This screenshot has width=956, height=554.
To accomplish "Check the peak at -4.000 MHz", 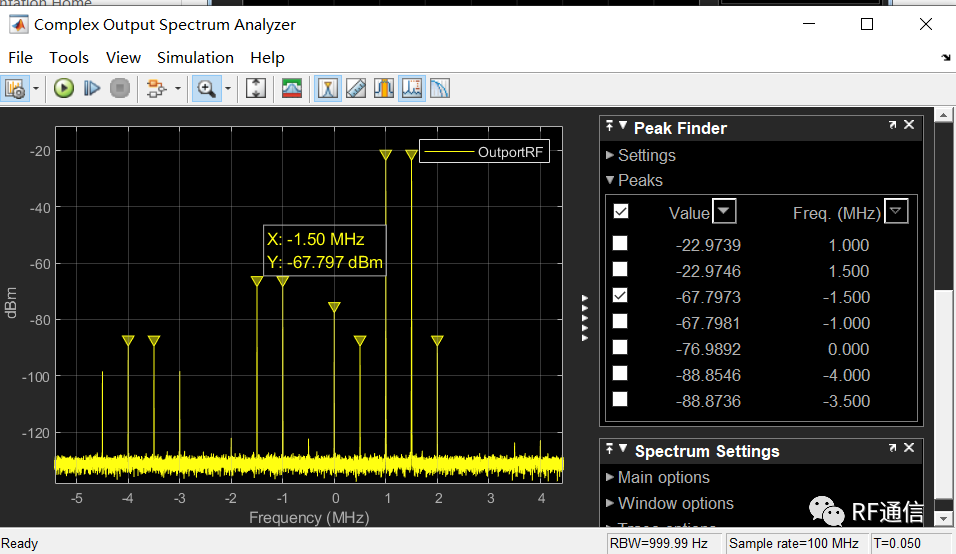I will pyautogui.click(x=620, y=374).
